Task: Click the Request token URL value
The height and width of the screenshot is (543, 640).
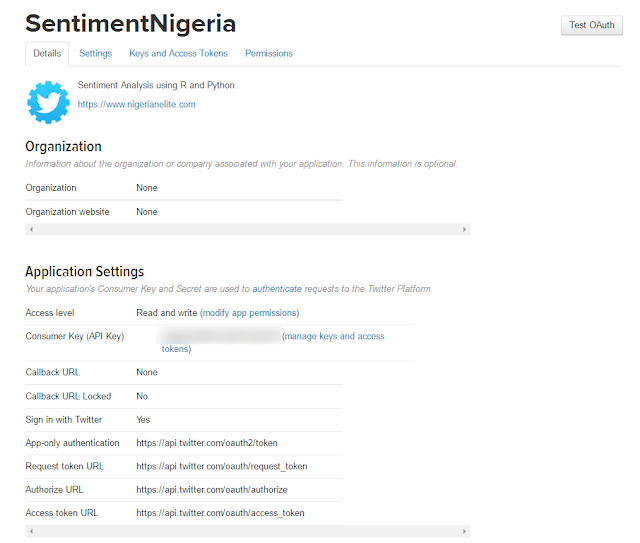Action: 222,466
